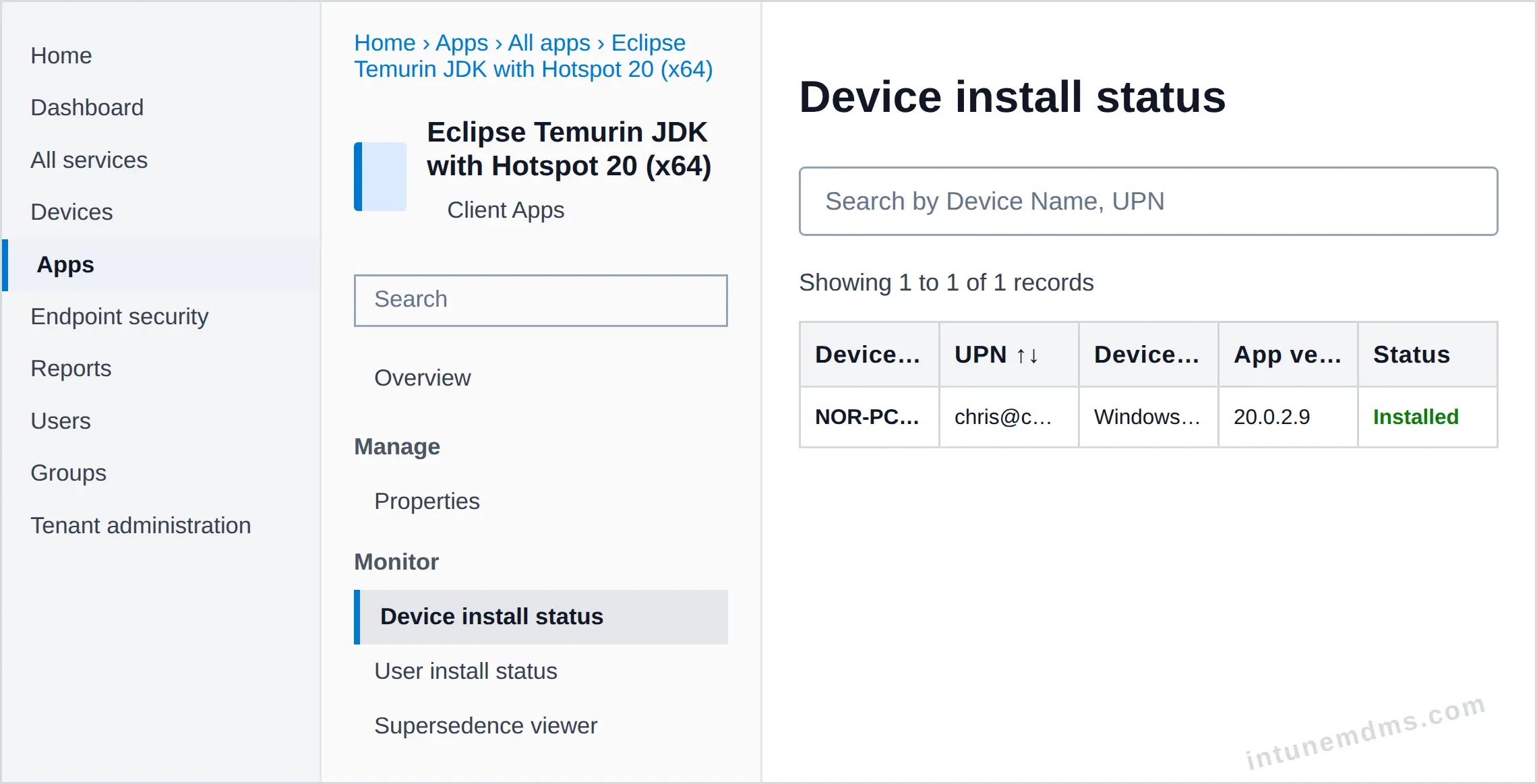Click the Apps breadcrumb link
Screen dimensions: 1537x784
(x=462, y=42)
